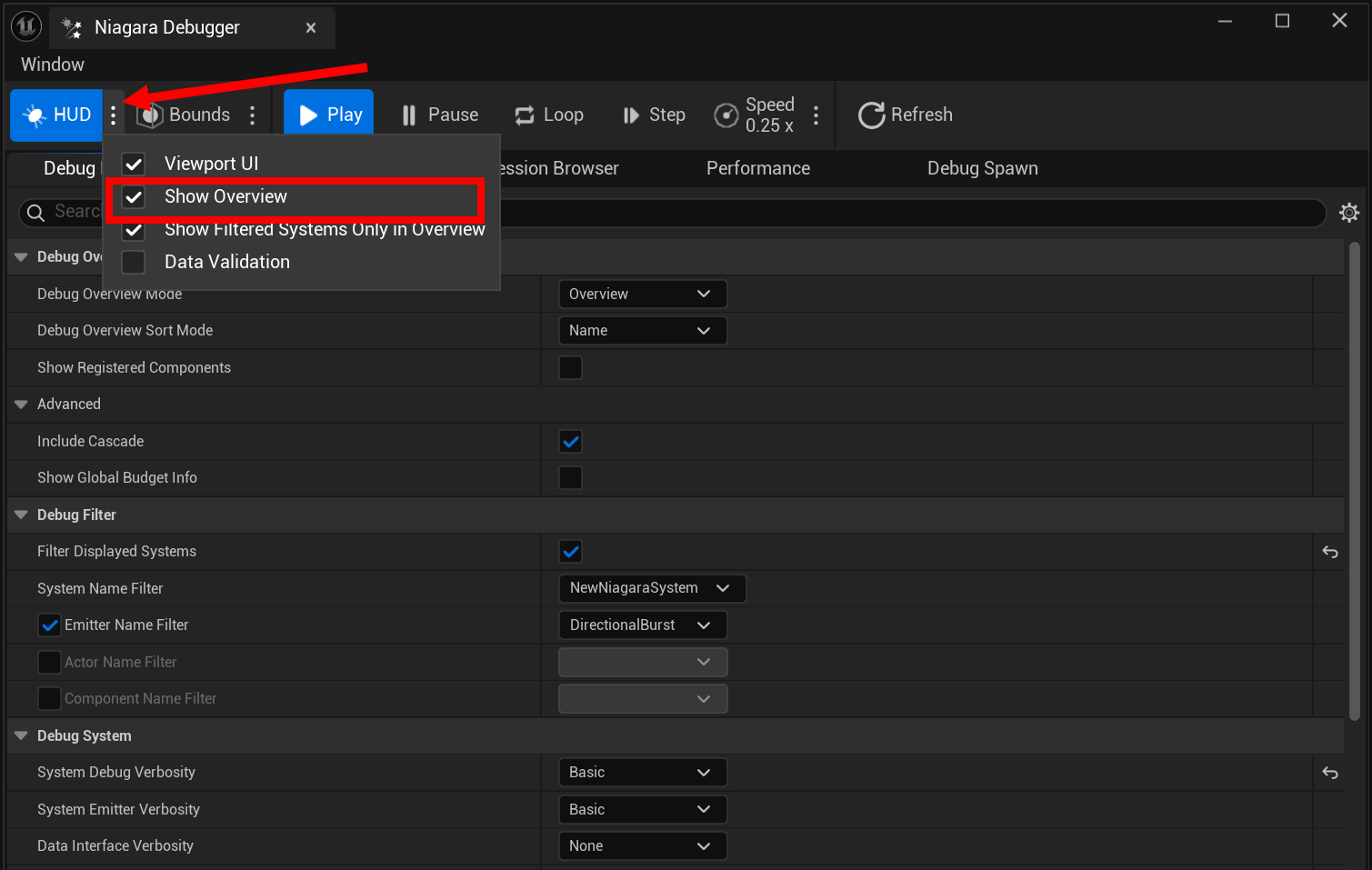The height and width of the screenshot is (870, 1372).
Task: Reset Filter Displayed Systems to default
Action: point(1330,552)
